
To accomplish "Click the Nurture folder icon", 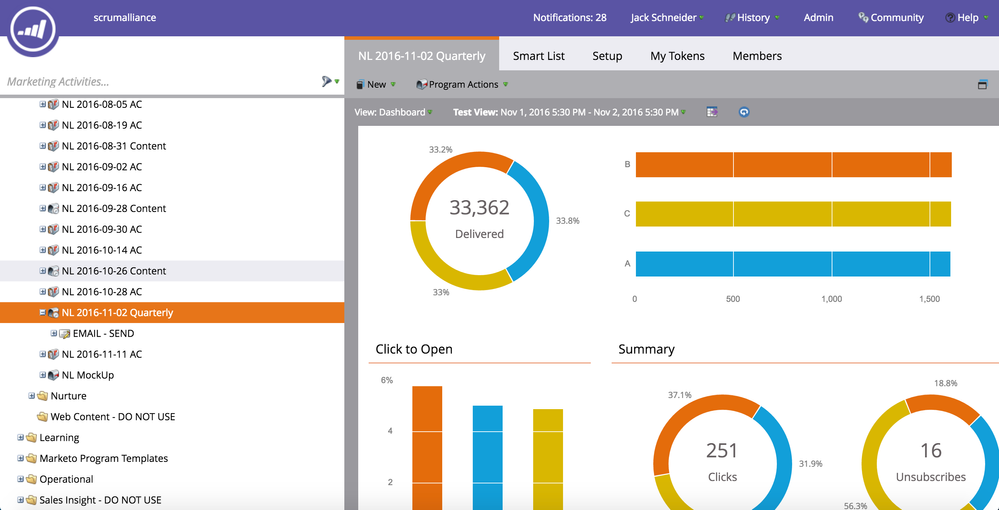I will (43, 396).
